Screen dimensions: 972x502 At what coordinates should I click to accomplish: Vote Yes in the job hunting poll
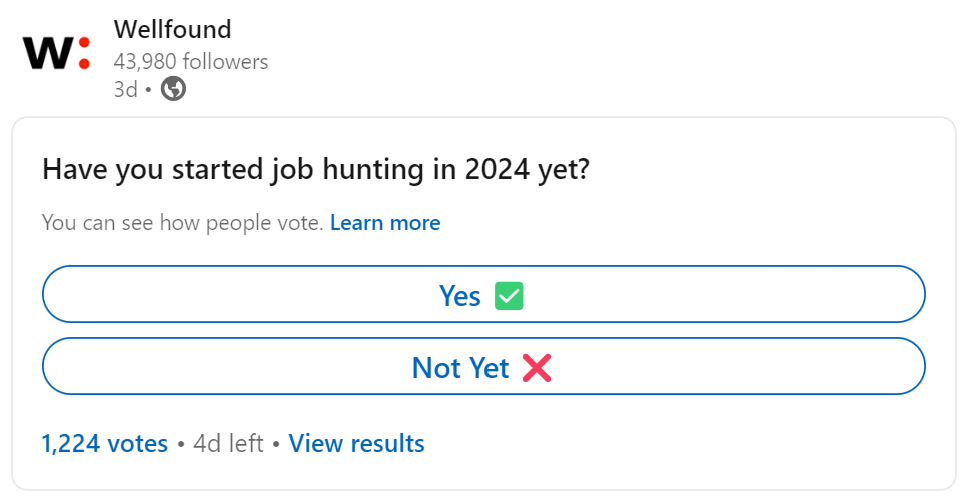point(484,294)
